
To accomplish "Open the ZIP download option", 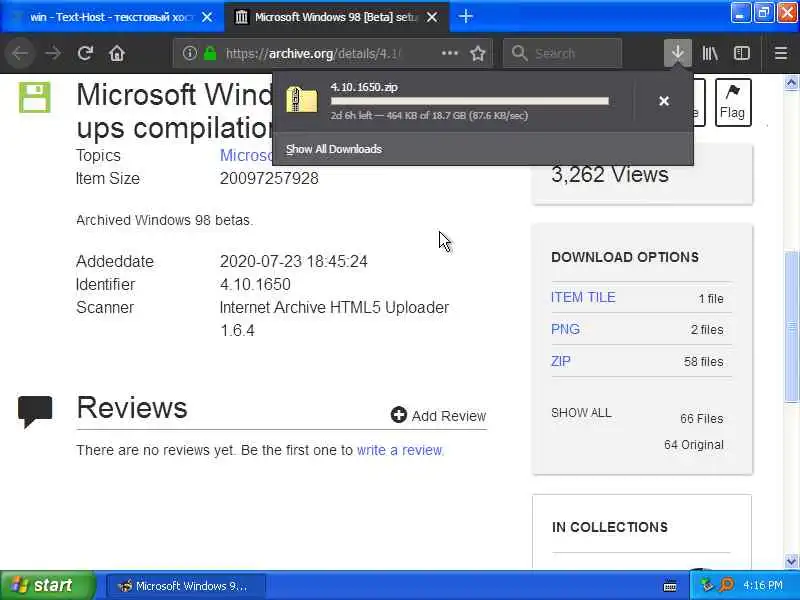I will [561, 361].
